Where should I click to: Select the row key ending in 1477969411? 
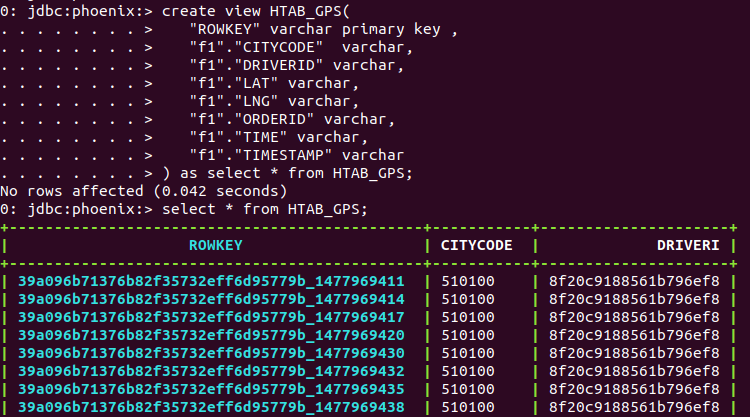211,281
